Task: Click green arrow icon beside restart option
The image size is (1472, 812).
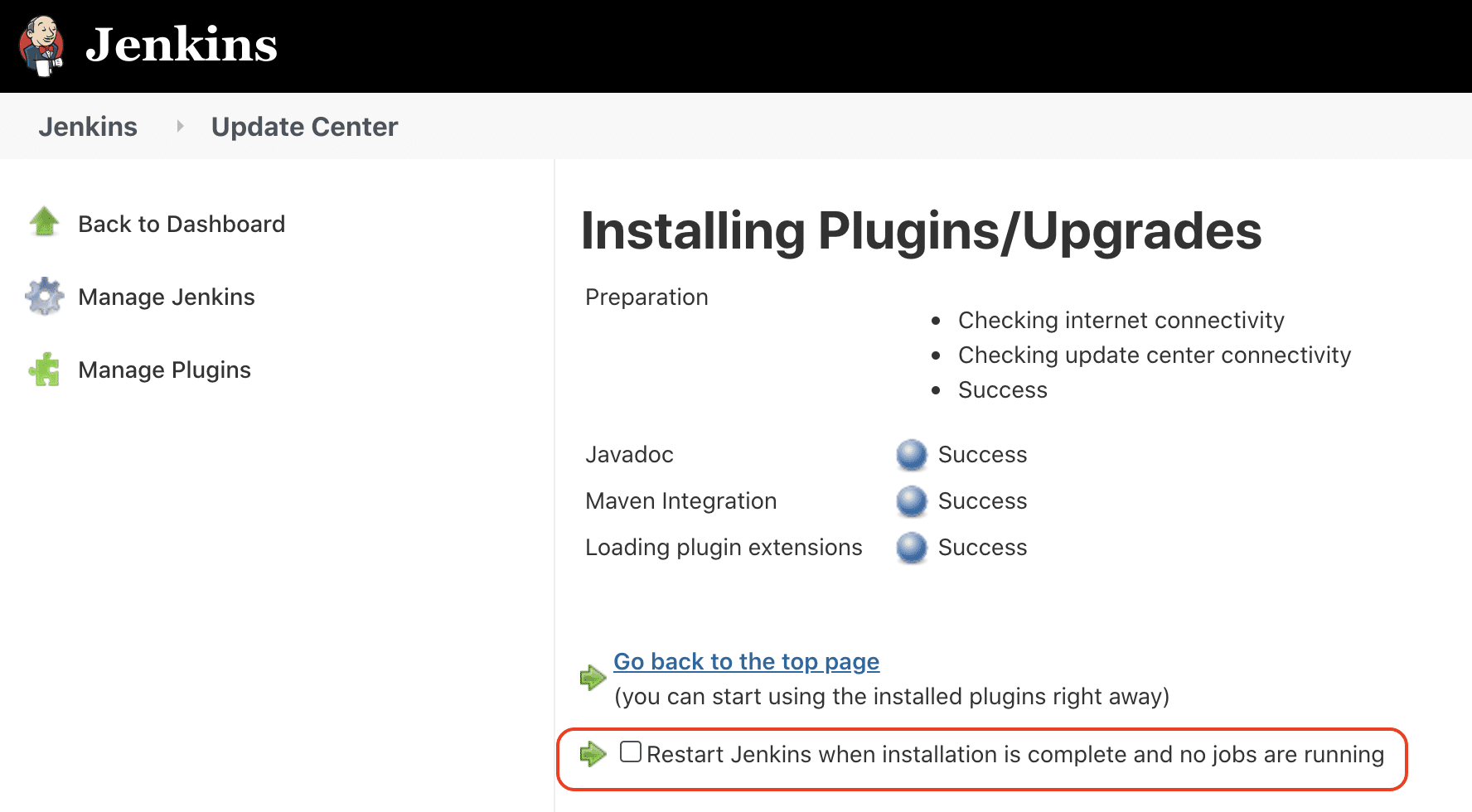Action: coord(593,754)
